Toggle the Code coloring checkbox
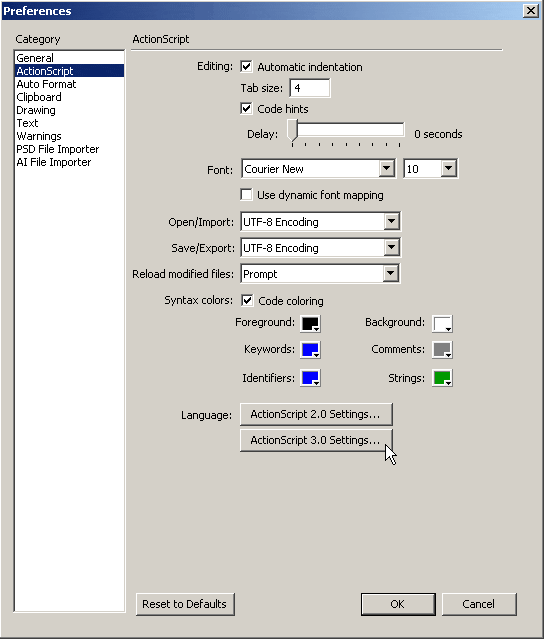544x639 pixels. click(x=247, y=300)
